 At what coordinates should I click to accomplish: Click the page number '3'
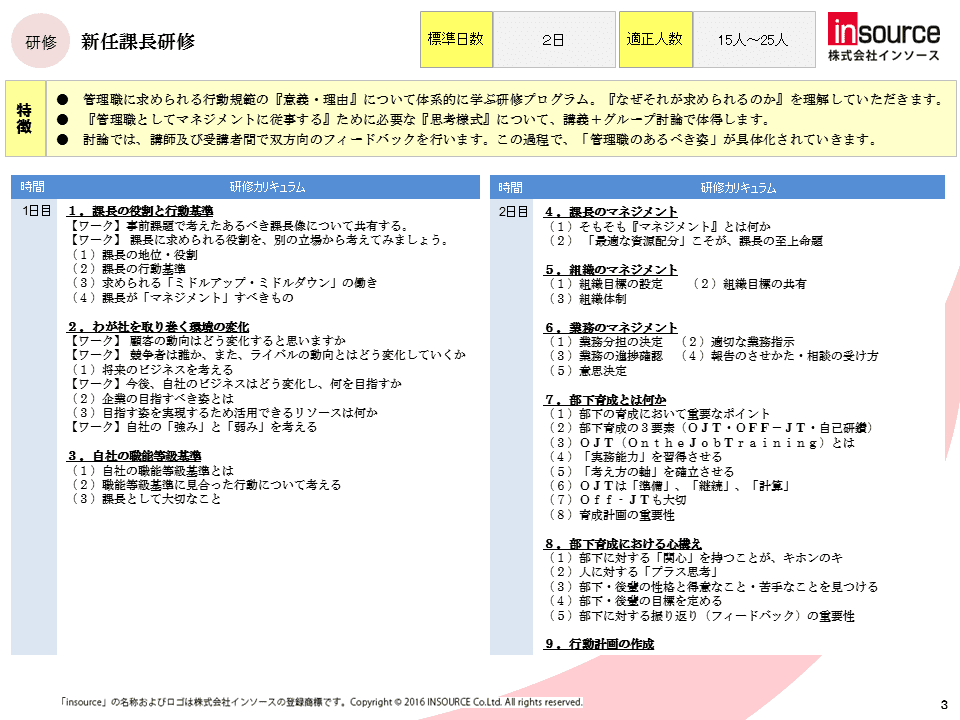click(943, 704)
